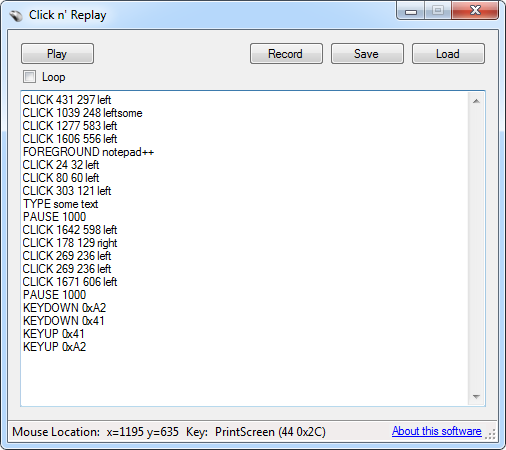This screenshot has width=506, height=450.
Task: Minimize the Click n' Replay window
Action: (x=411, y=11)
